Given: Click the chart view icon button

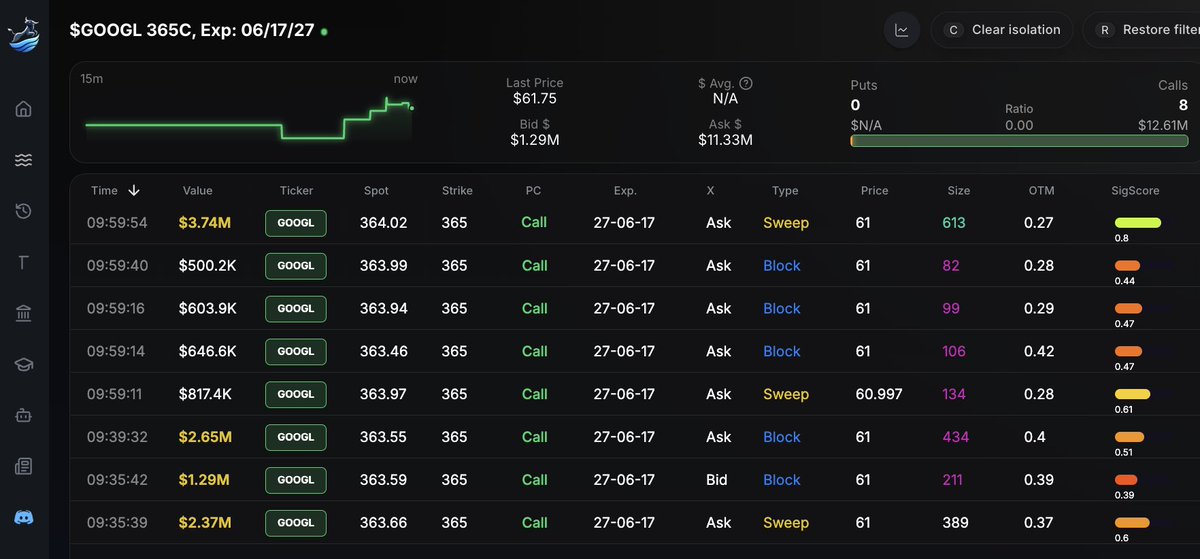Looking at the screenshot, I should pyautogui.click(x=902, y=30).
